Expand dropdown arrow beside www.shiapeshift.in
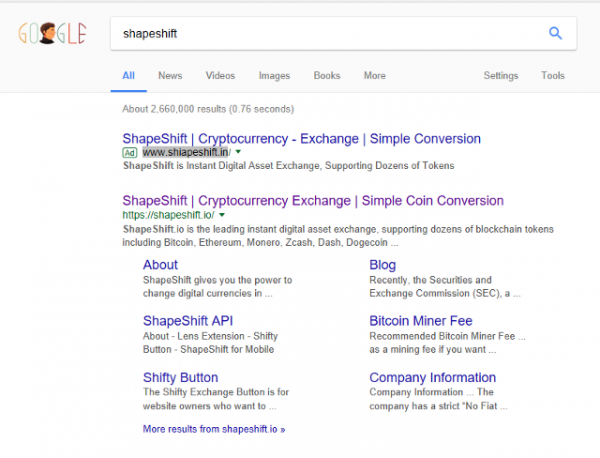Screen dimensions: 600x458 (x=238, y=152)
